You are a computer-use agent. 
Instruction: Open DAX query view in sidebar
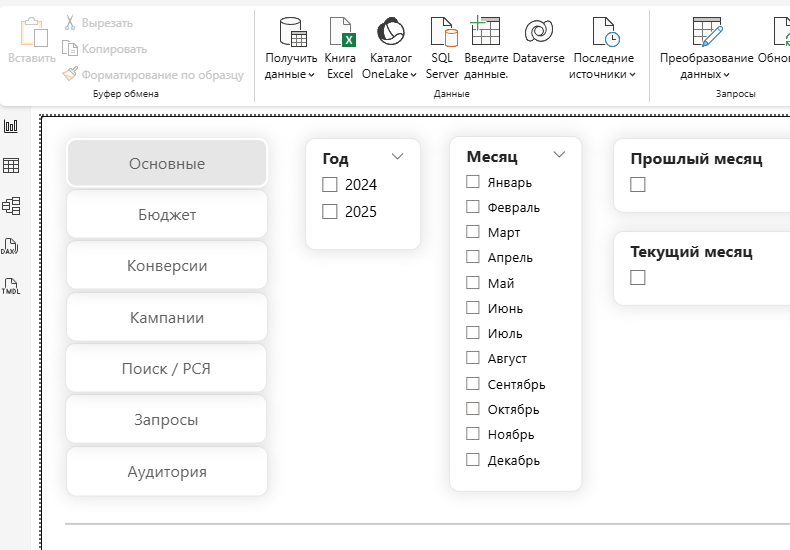pyautogui.click(x=10, y=246)
